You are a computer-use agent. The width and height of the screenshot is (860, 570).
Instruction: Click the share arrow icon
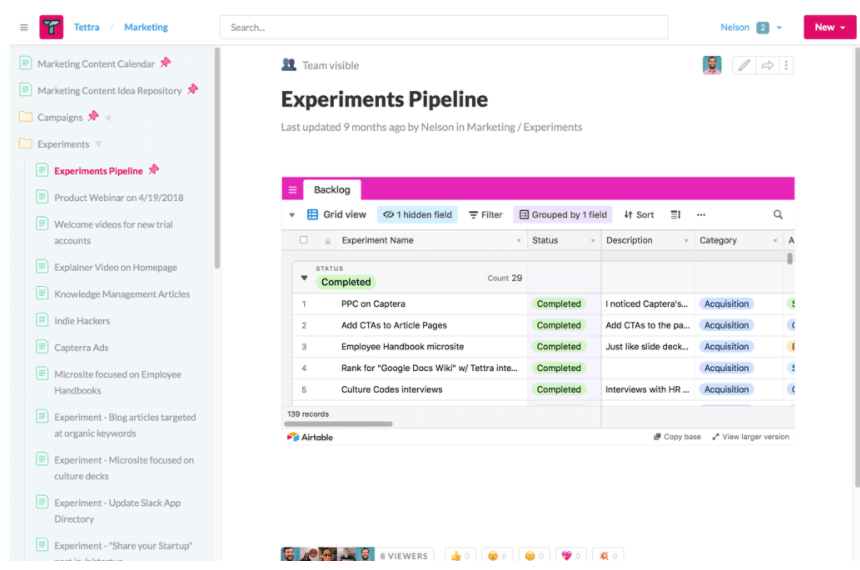(767, 66)
